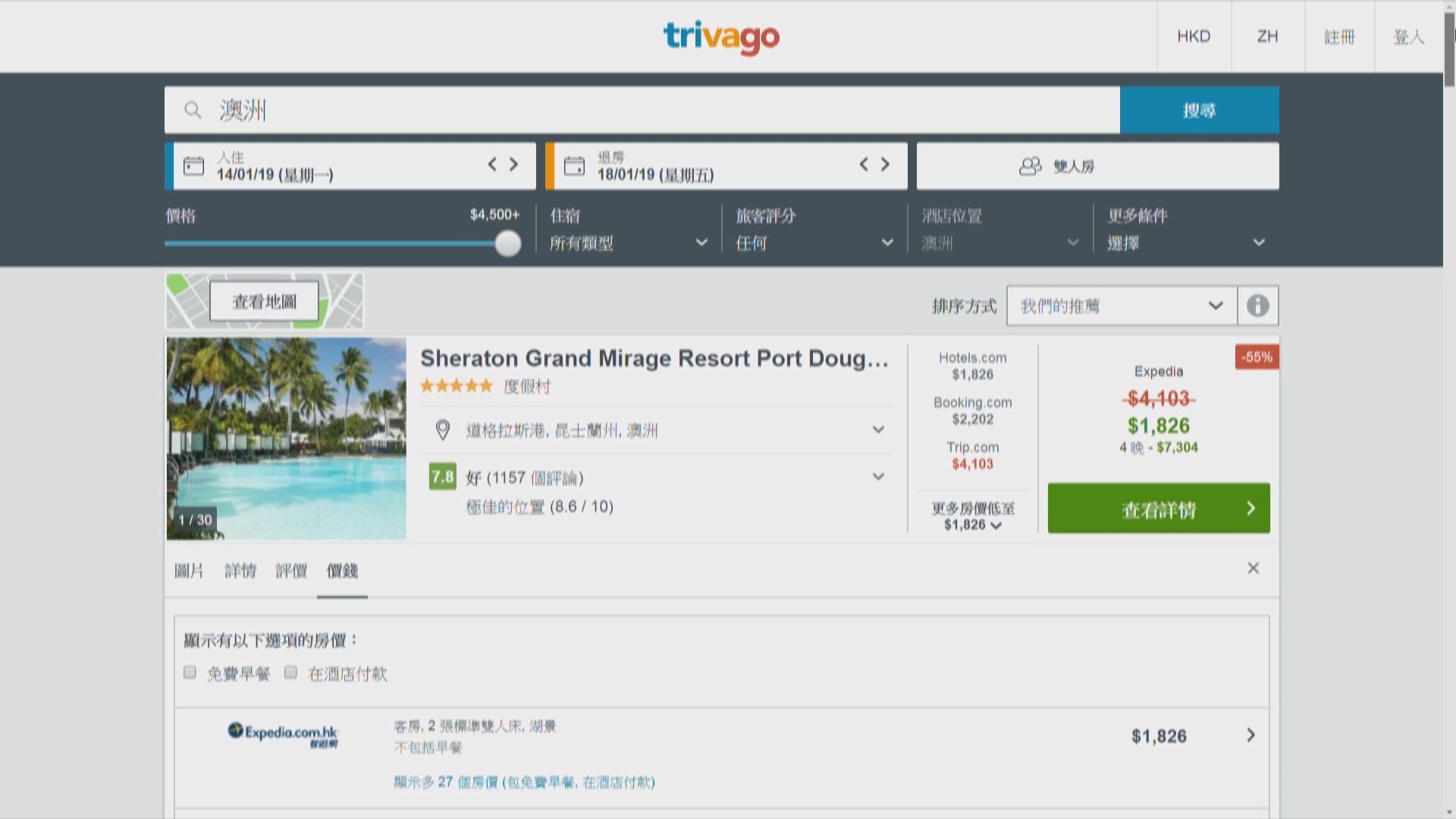Click the trivago logo
The width and height of the screenshot is (1456, 819).
pyautogui.click(x=721, y=37)
